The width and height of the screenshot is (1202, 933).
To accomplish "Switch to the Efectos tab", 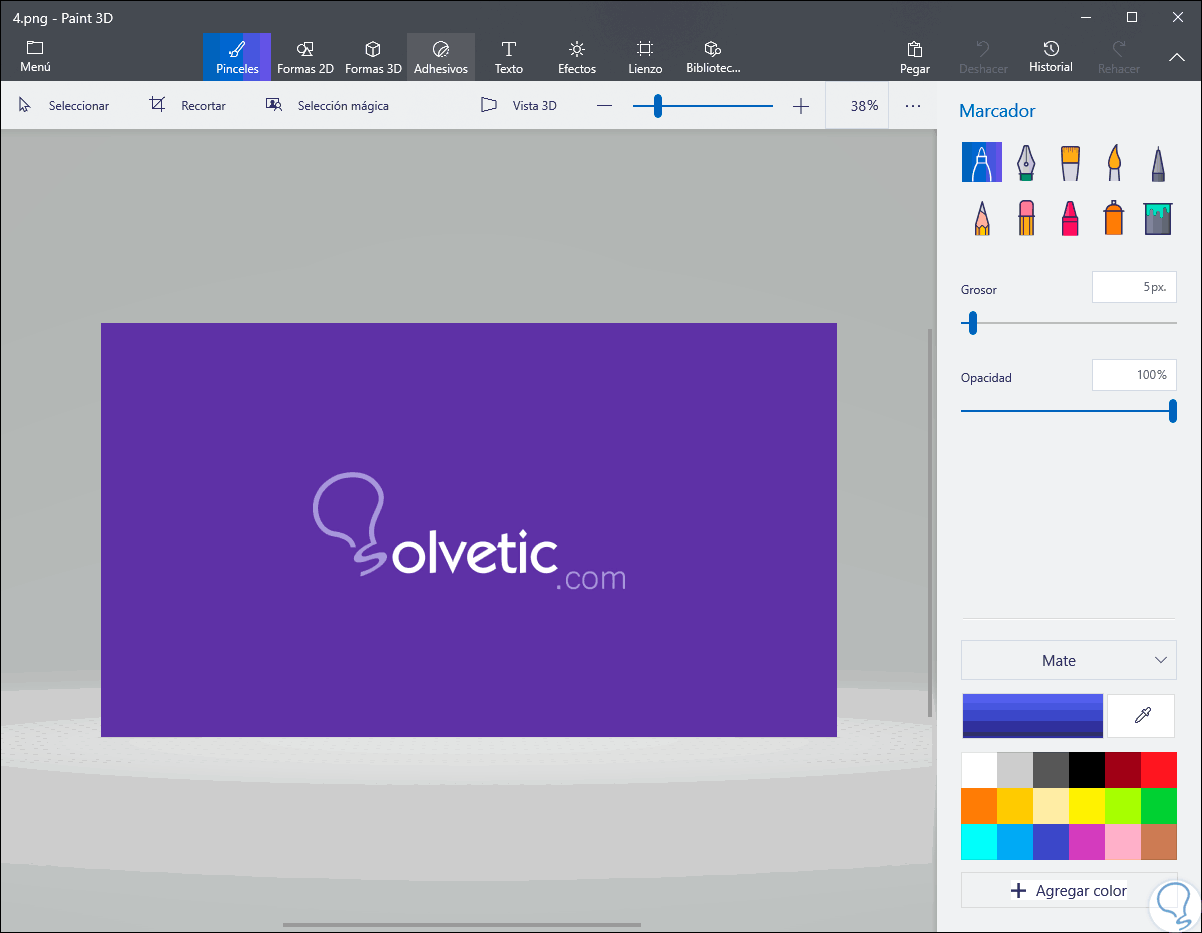I will (x=577, y=57).
